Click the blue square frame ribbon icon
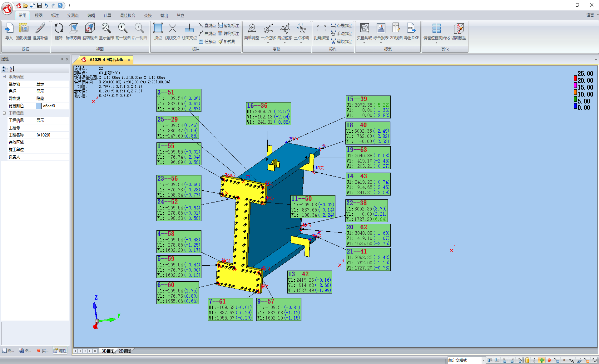The image size is (599, 364). point(158,28)
